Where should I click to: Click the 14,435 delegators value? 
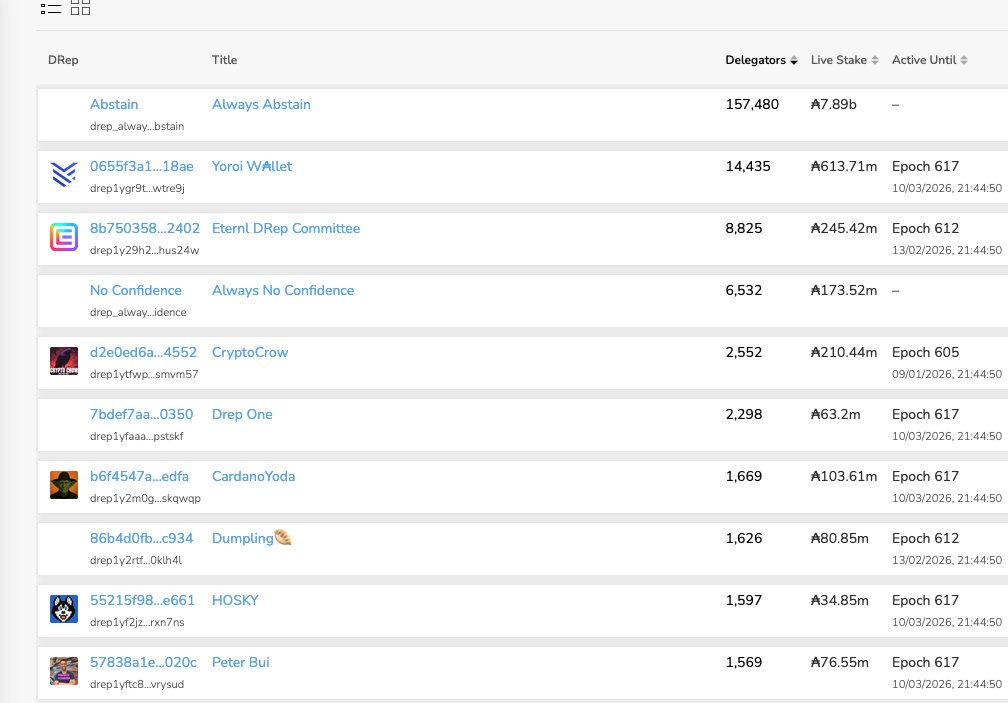point(748,166)
